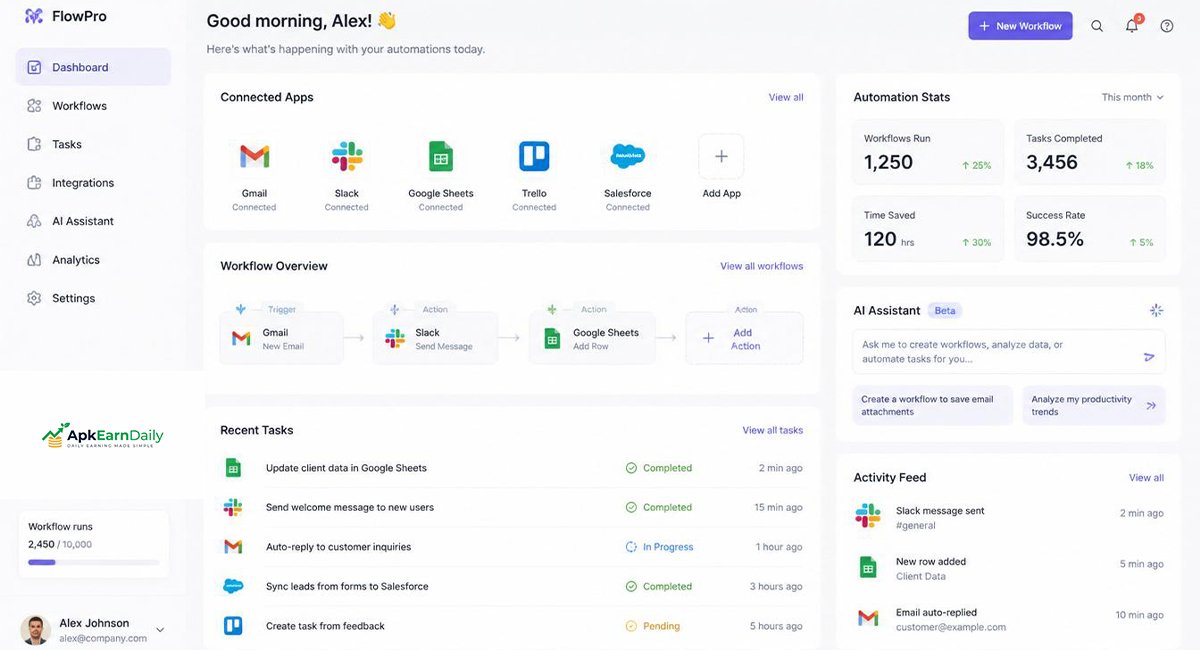This screenshot has height=650, width=1200.
Task: Click the Salesforce icon beside Sync leads task
Action: pos(233,586)
